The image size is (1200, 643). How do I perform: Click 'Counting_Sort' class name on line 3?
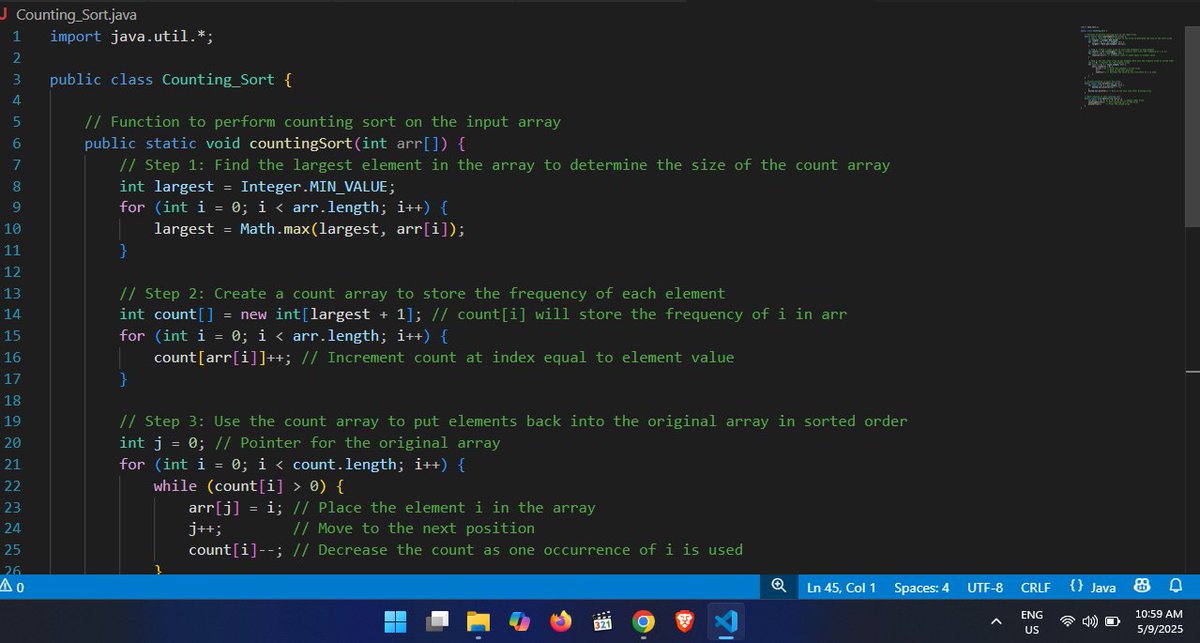point(218,79)
